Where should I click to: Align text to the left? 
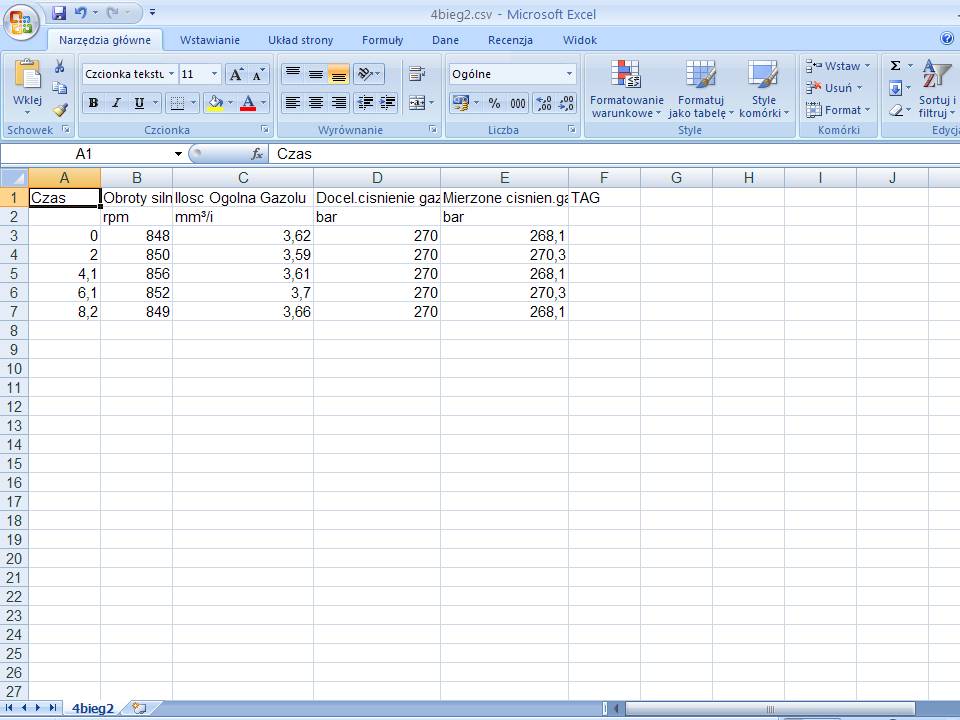[293, 103]
